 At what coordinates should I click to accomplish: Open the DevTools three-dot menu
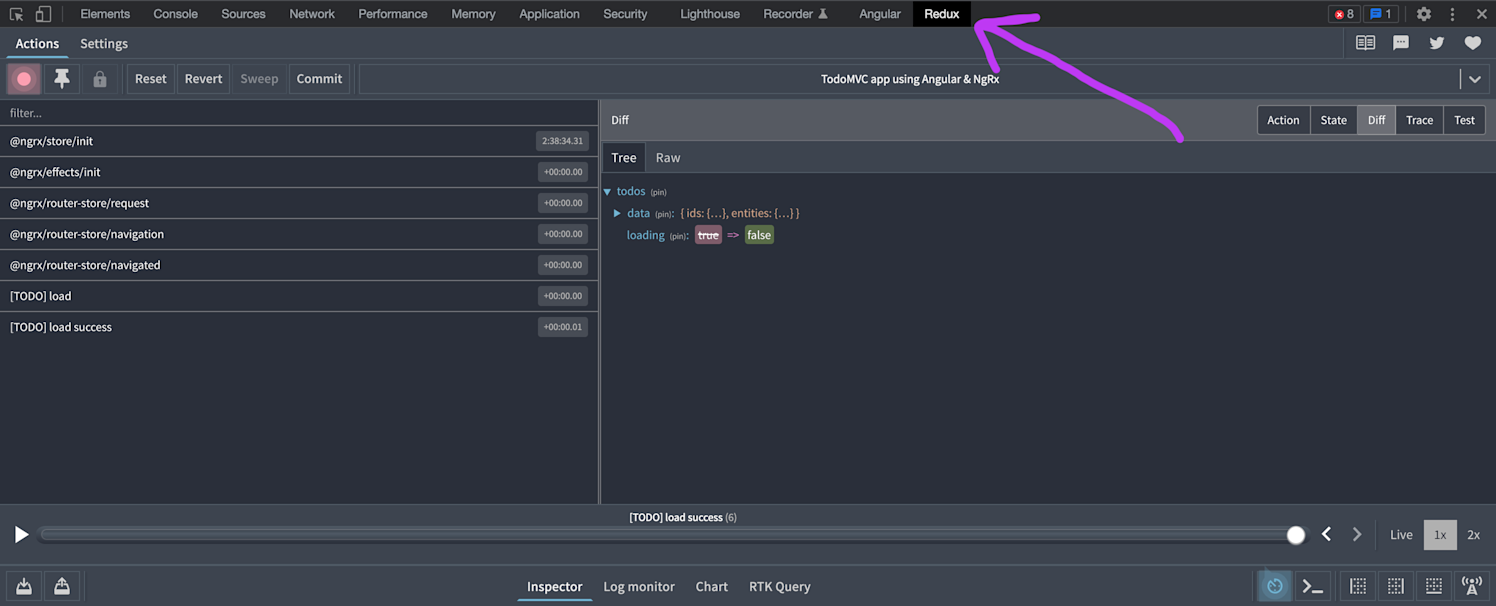click(x=1453, y=14)
